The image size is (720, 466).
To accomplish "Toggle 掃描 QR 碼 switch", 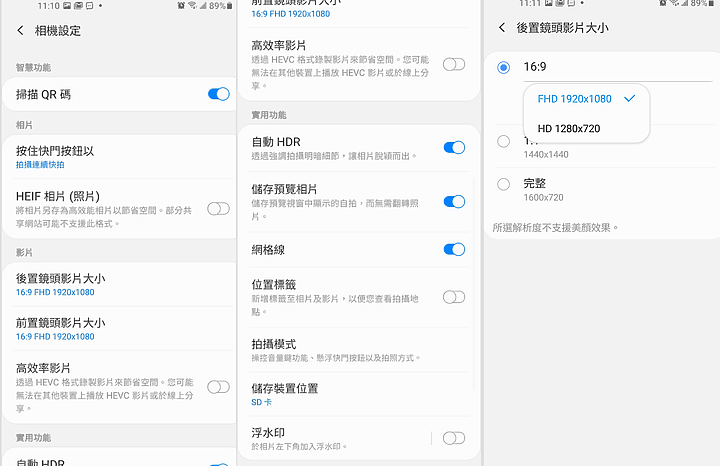I will pyautogui.click(x=219, y=94).
